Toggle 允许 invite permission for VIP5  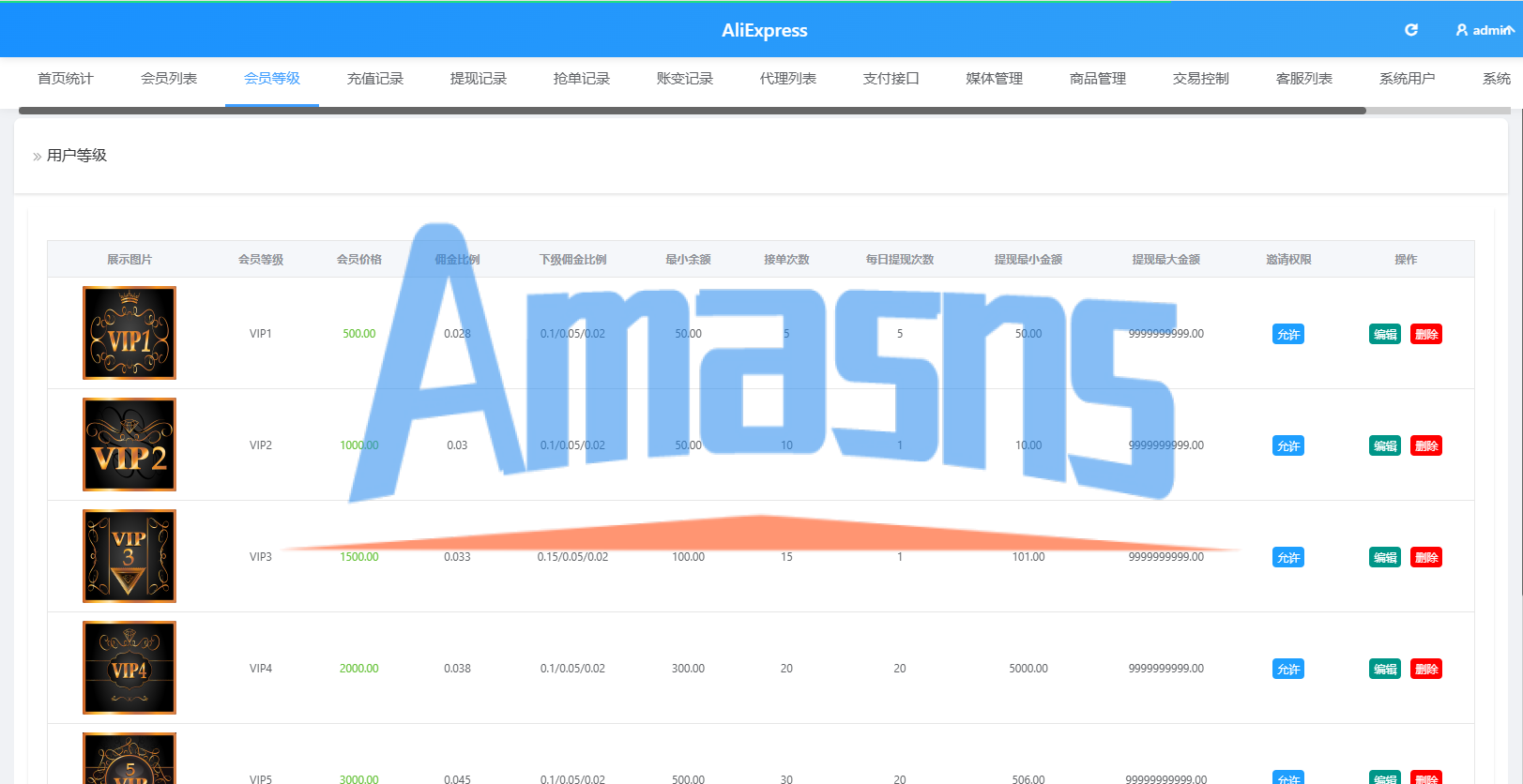pos(1288,777)
